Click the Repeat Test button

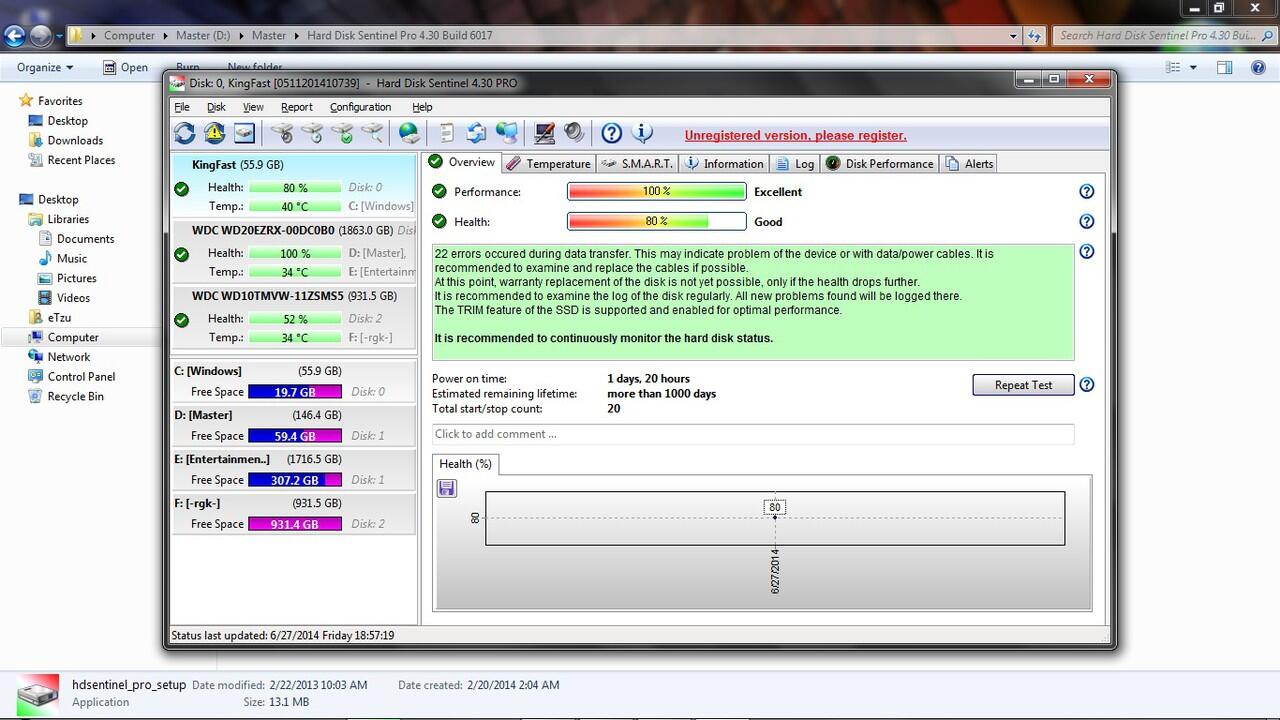(x=1023, y=385)
